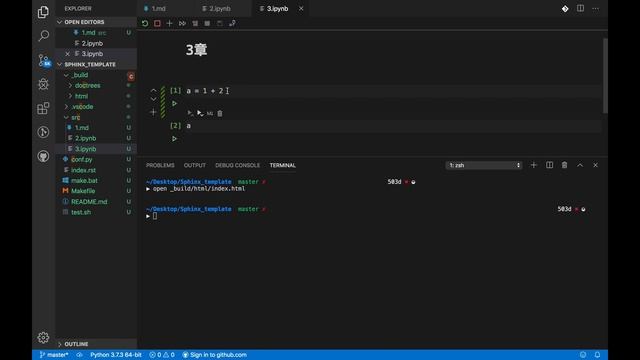Open the Problems panel tab
Screen dimensions: 640x360
[x=160, y=165]
